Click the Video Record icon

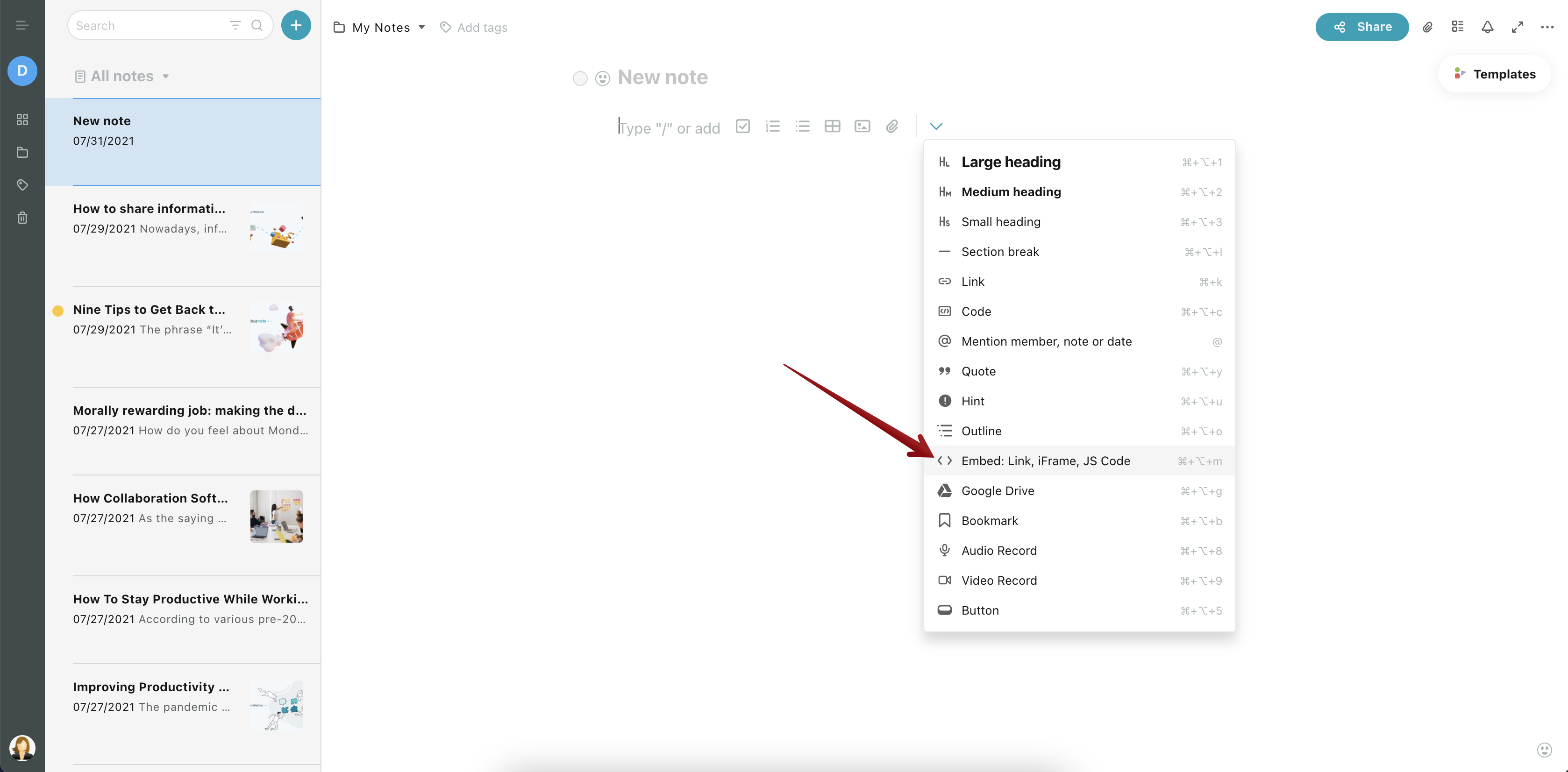point(944,580)
